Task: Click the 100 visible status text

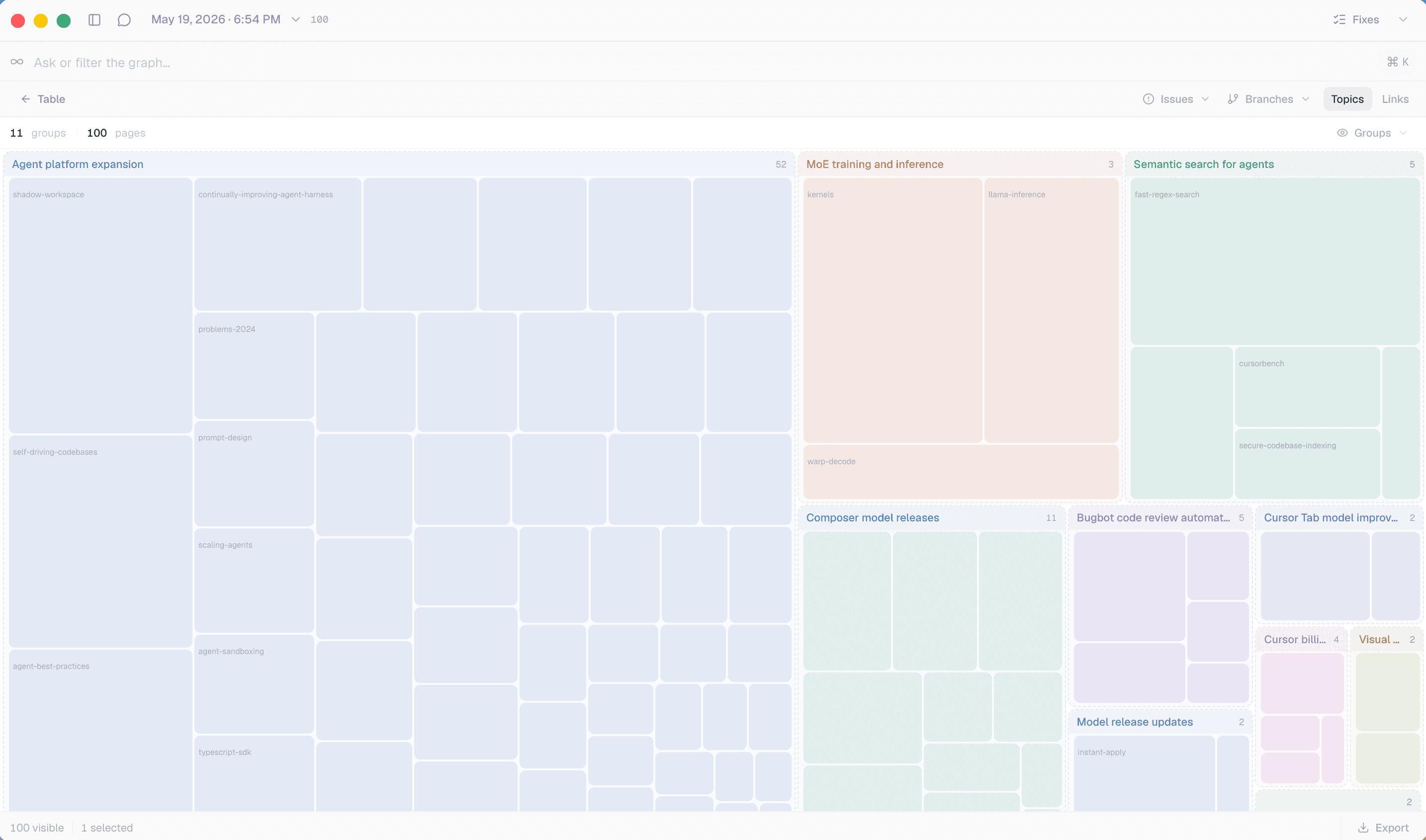Action: 37,828
